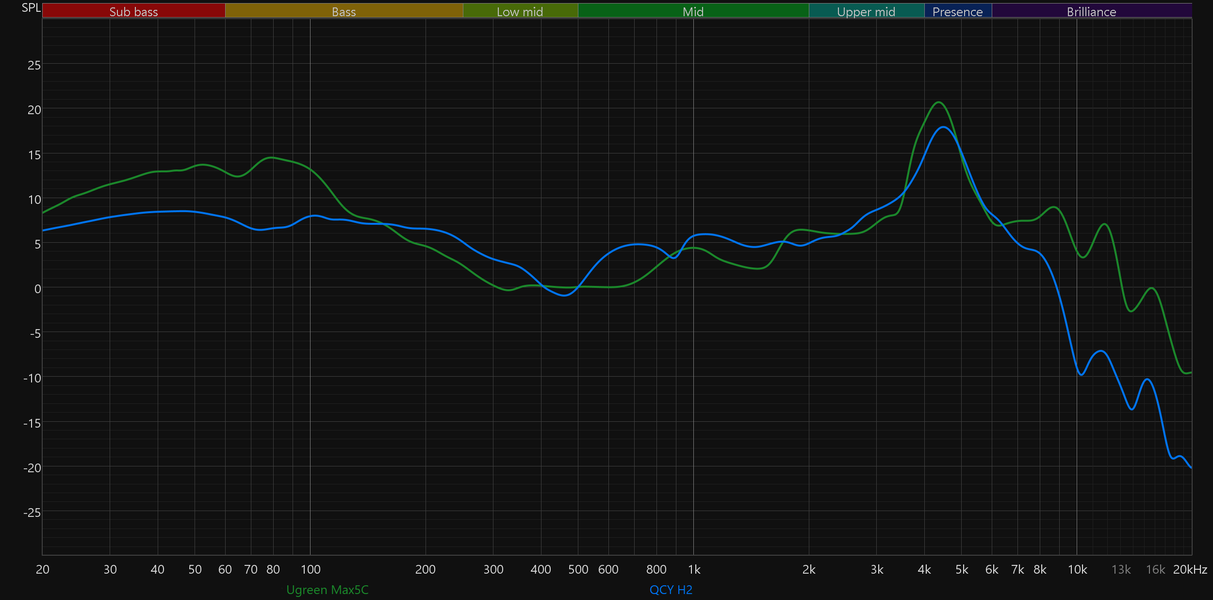
Task: Click the 20kHz axis end label
Action: click(1190, 569)
